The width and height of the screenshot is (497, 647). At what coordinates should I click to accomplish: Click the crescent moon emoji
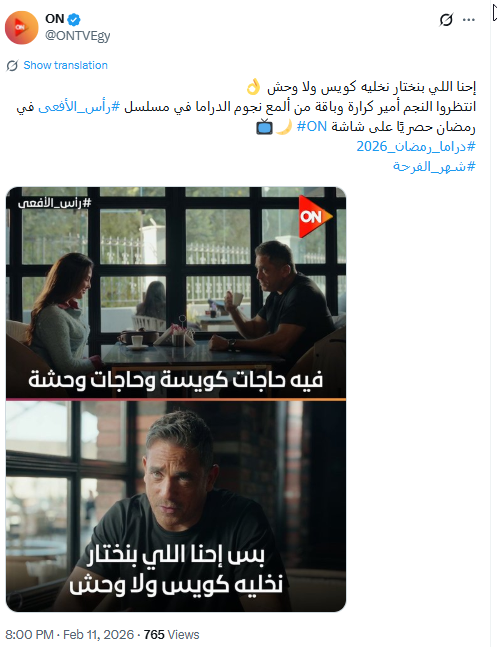284,127
